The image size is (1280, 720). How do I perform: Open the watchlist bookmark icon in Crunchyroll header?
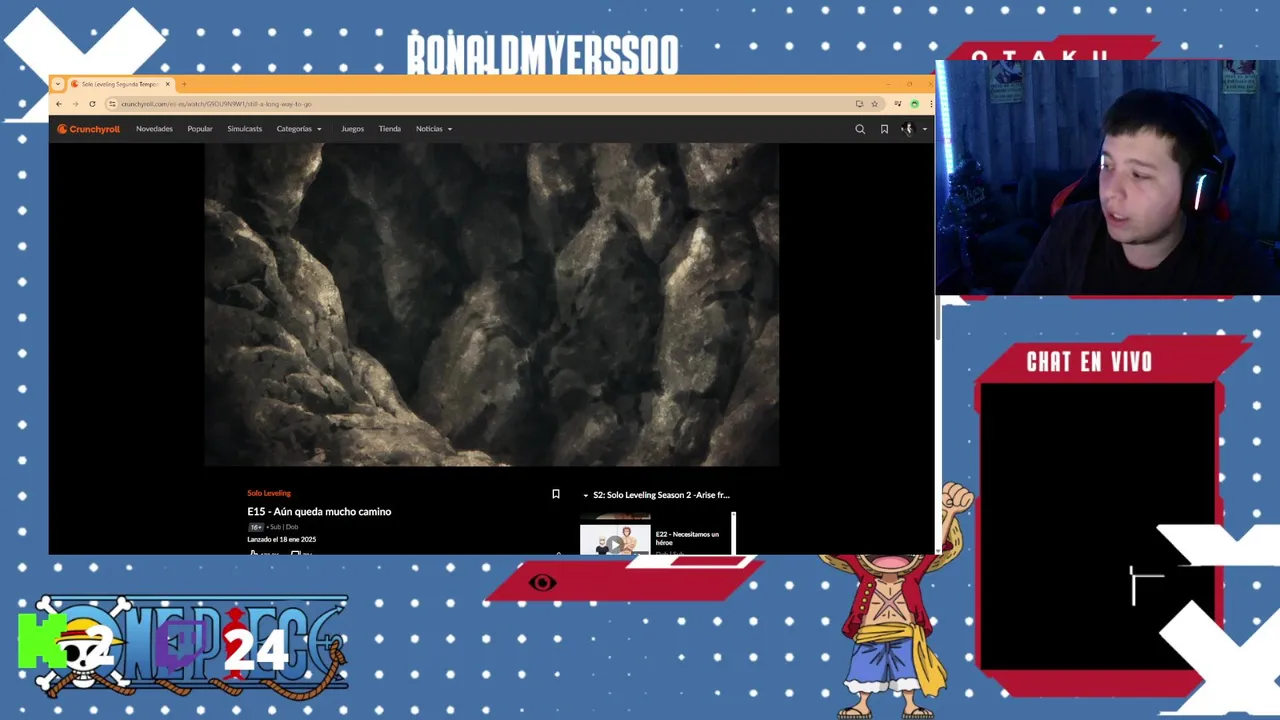point(884,129)
